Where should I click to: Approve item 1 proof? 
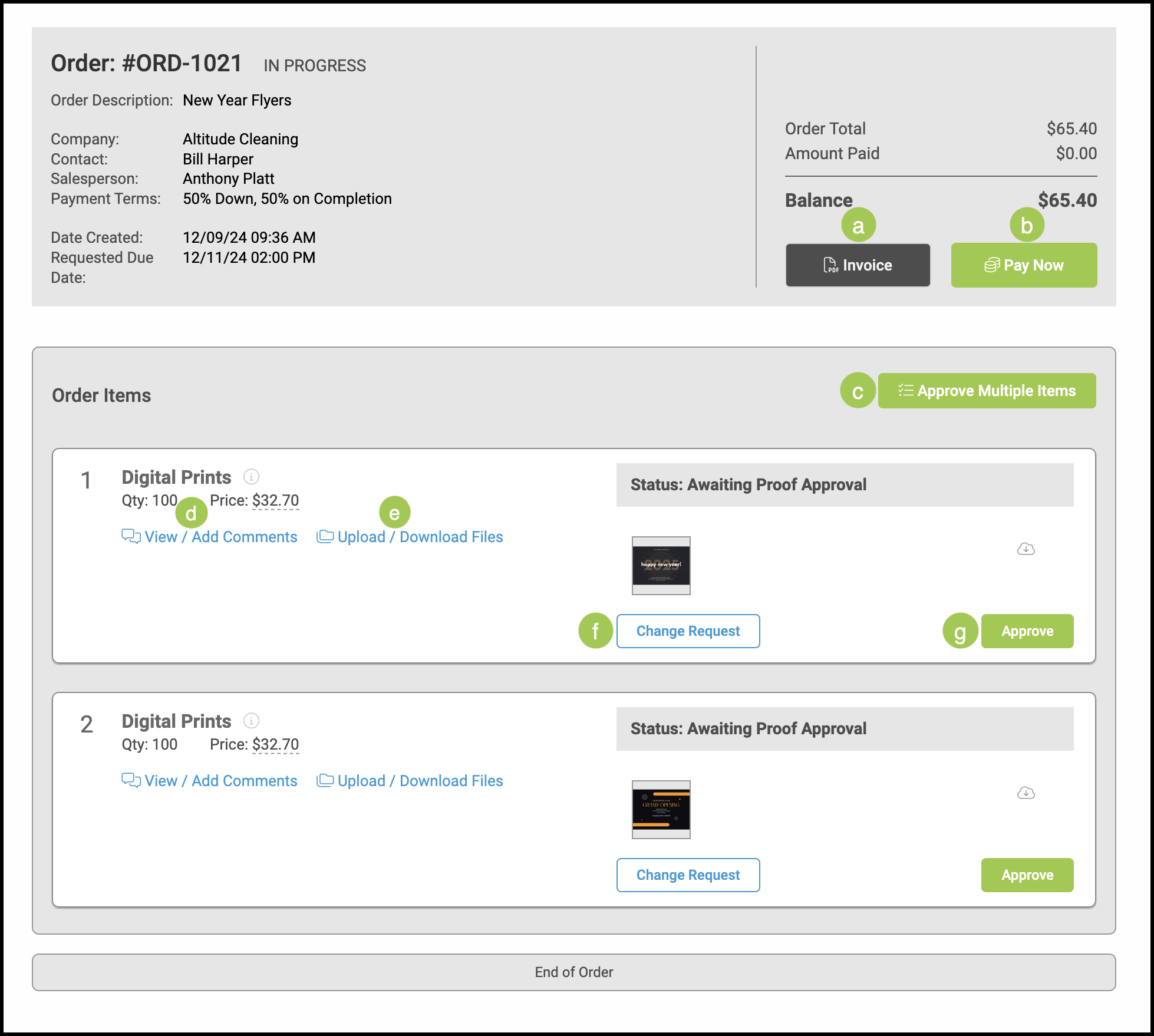tap(1027, 631)
